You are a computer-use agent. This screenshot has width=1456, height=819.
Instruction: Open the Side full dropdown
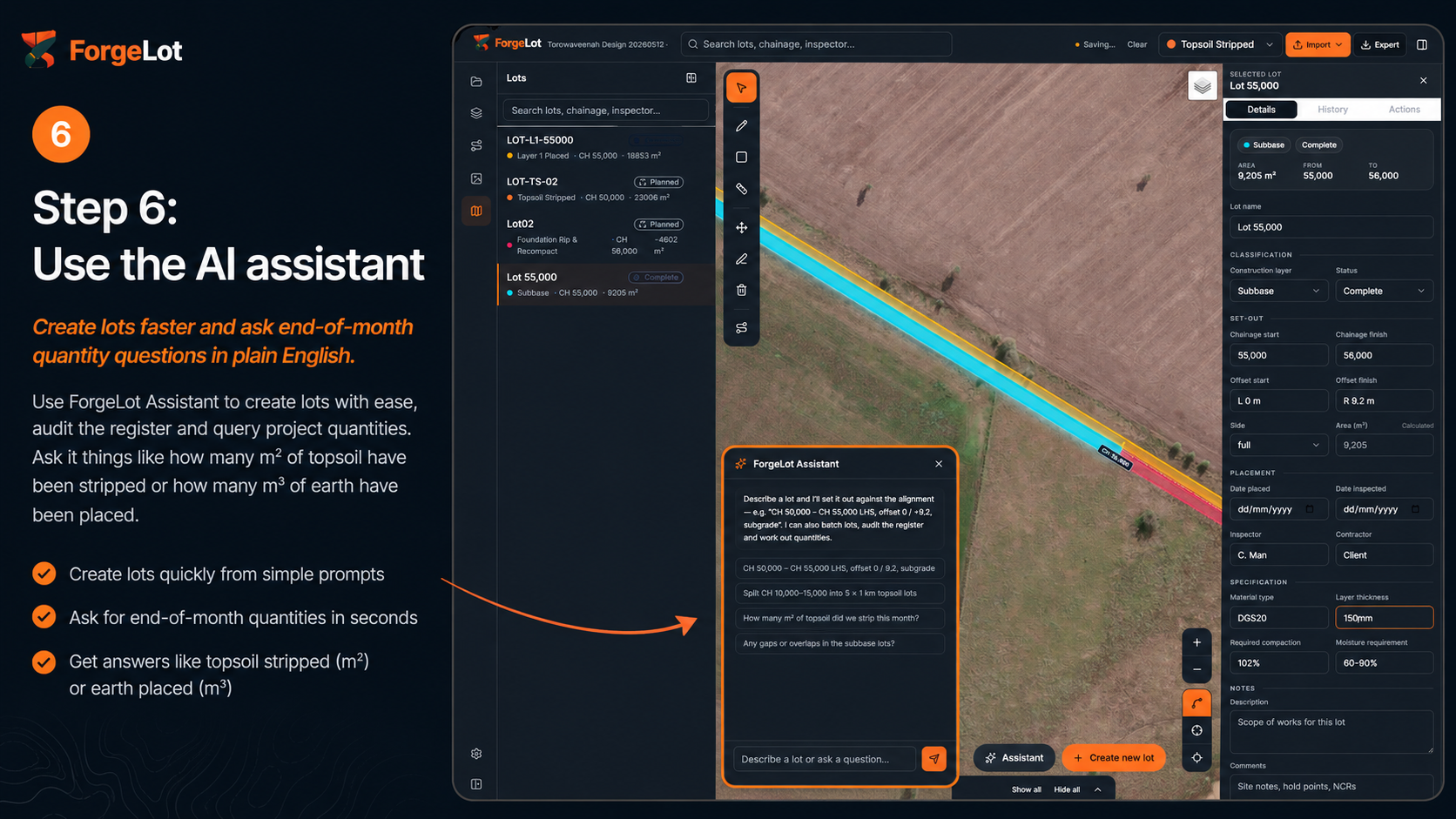pyautogui.click(x=1278, y=445)
